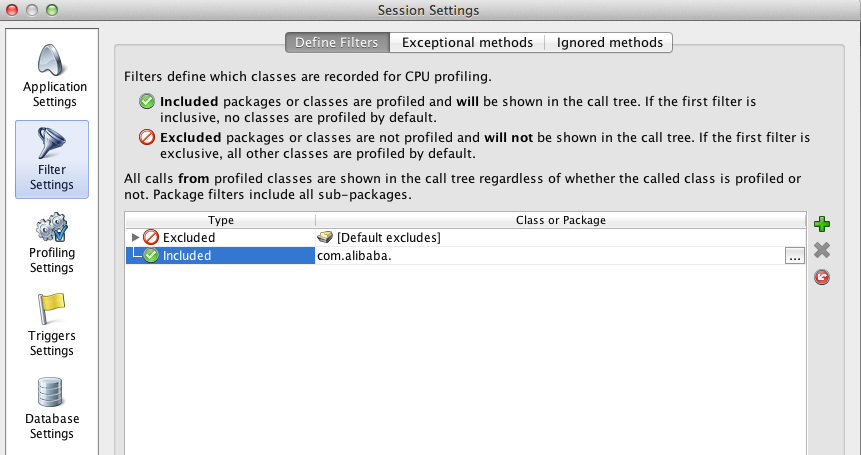Delete selected filter with gray X icon
Screen dimensions: 861x455
point(822,250)
